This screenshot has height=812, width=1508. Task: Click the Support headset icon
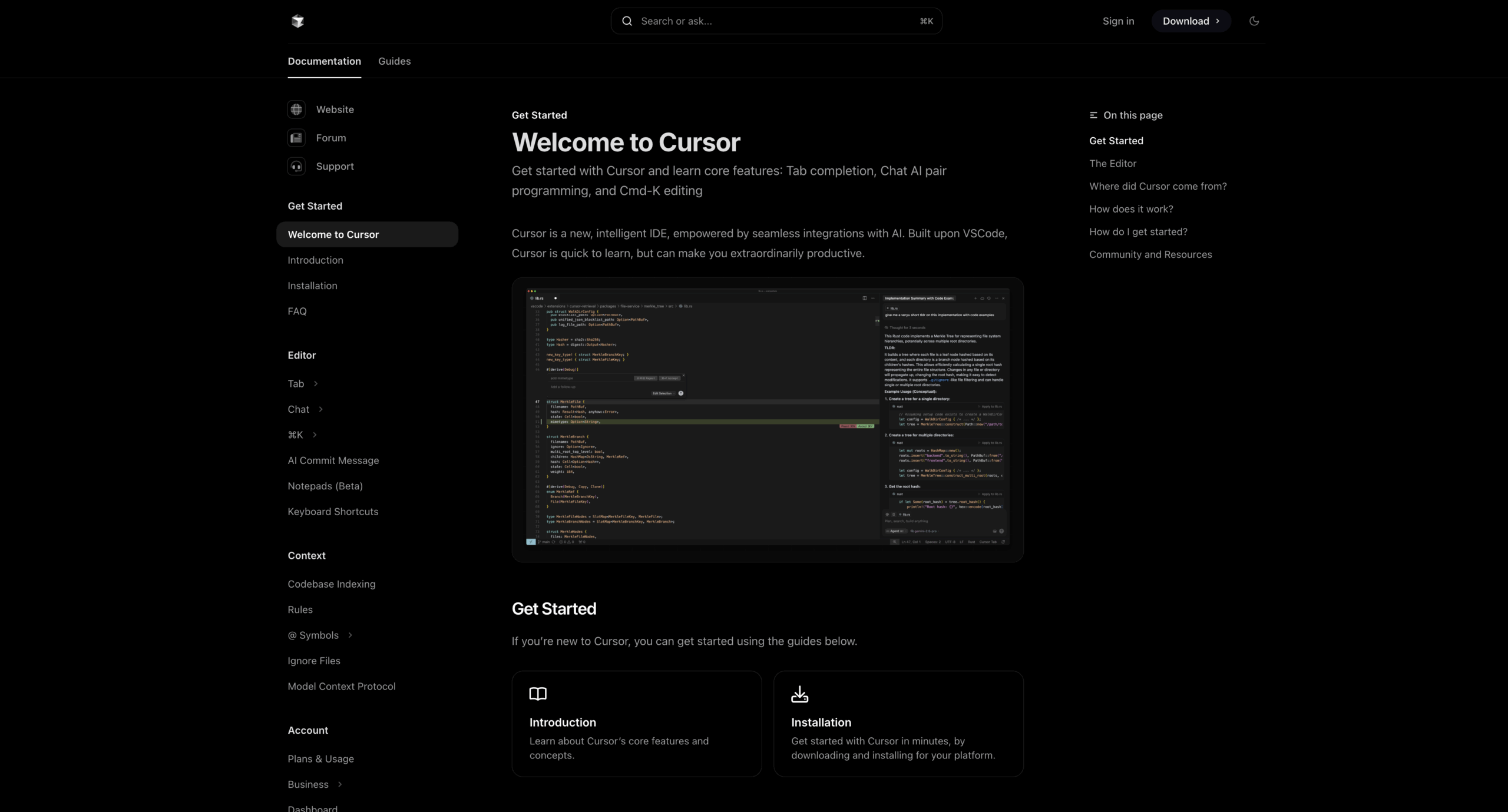296,167
